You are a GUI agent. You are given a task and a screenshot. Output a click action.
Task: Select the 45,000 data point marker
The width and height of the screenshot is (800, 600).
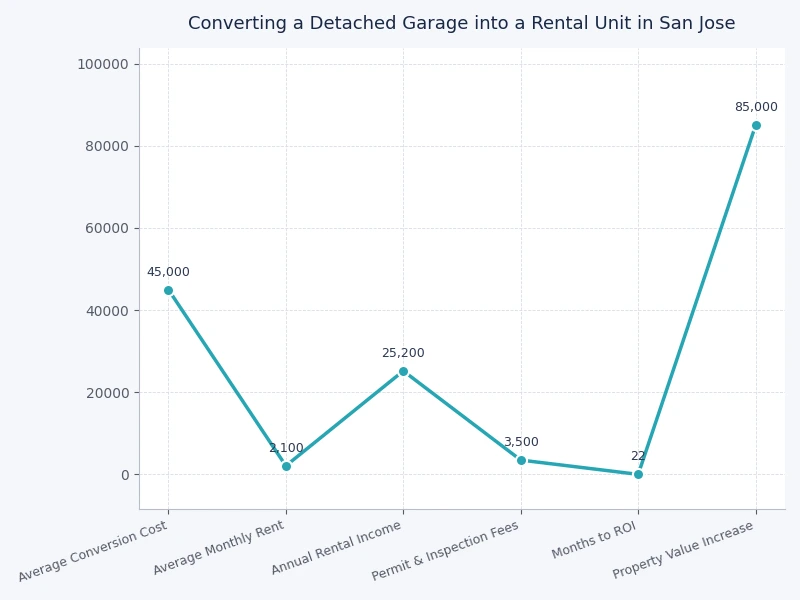click(x=168, y=290)
